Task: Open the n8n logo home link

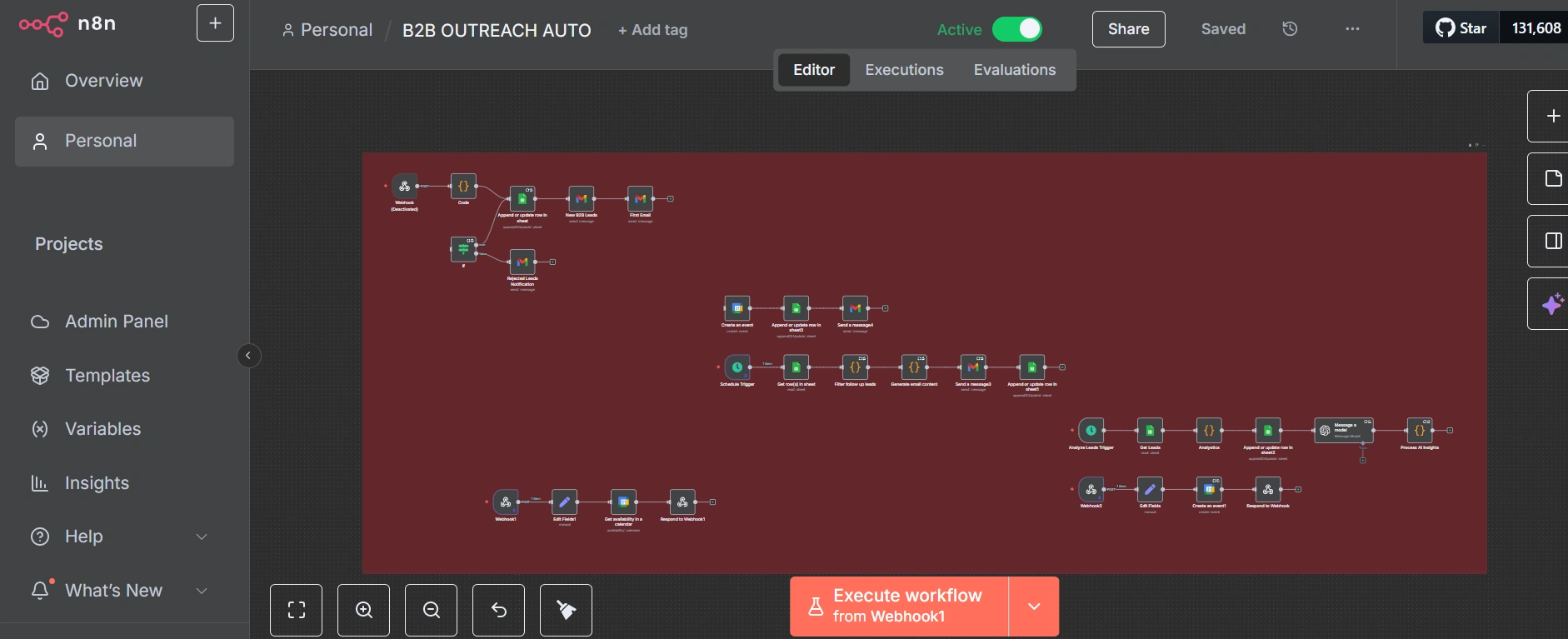Action: (x=67, y=24)
